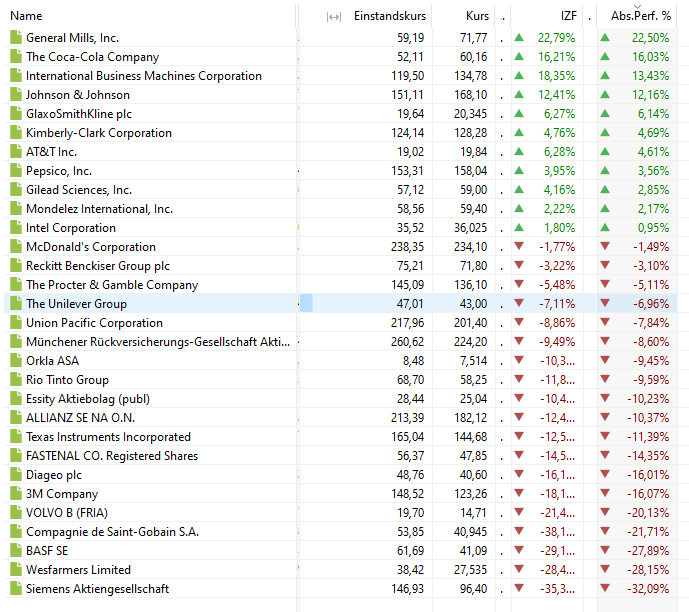The image size is (689, 612).
Task: Click the IZF value 12,41%
Action: pyautogui.click(x=557, y=94)
